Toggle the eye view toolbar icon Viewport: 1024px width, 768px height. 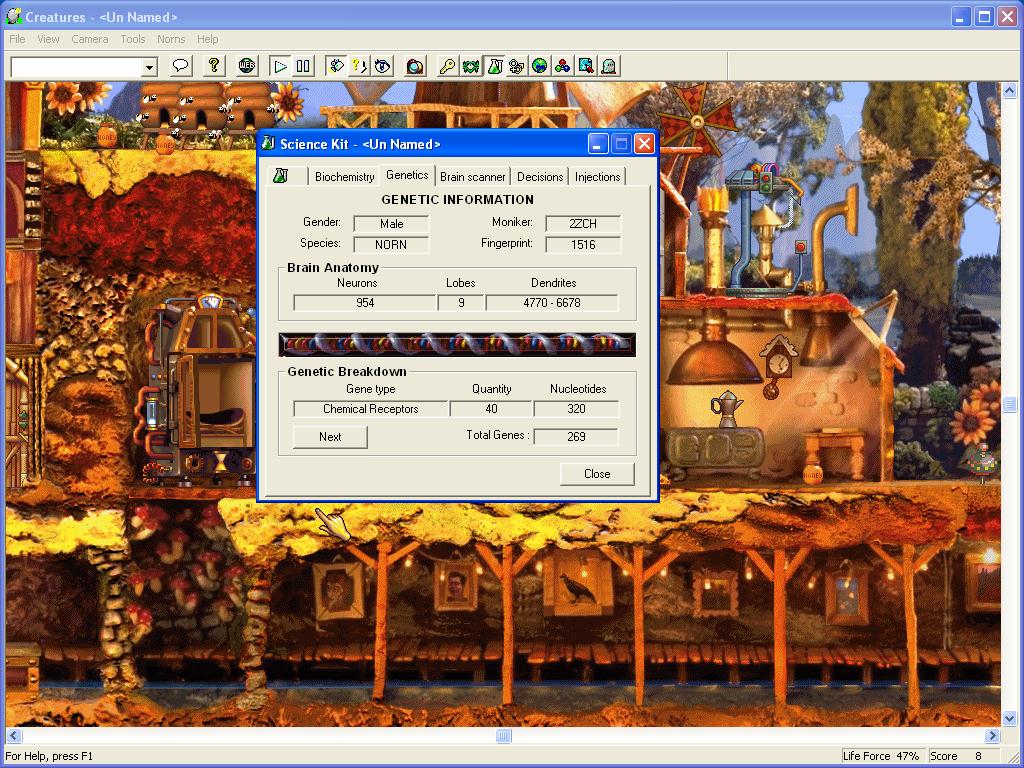382,66
